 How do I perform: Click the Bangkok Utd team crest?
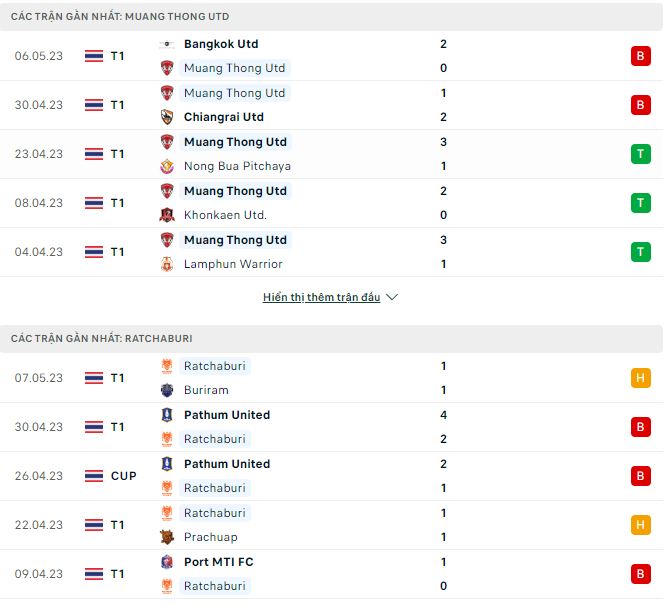[x=167, y=44]
